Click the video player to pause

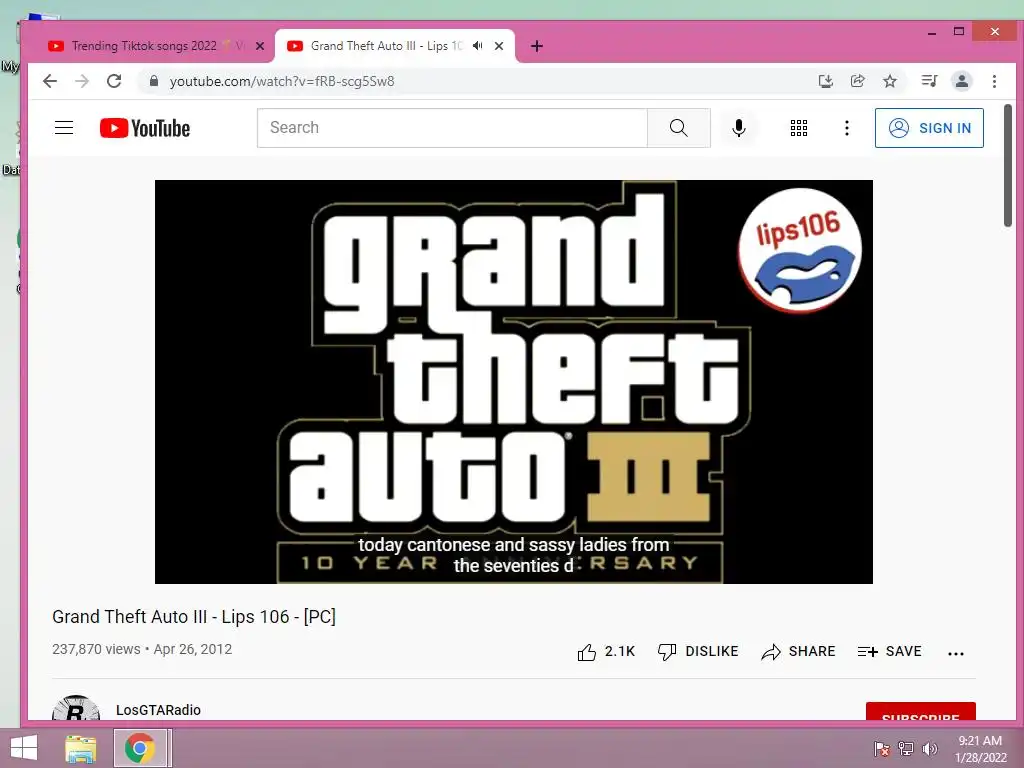pyautogui.click(x=513, y=381)
